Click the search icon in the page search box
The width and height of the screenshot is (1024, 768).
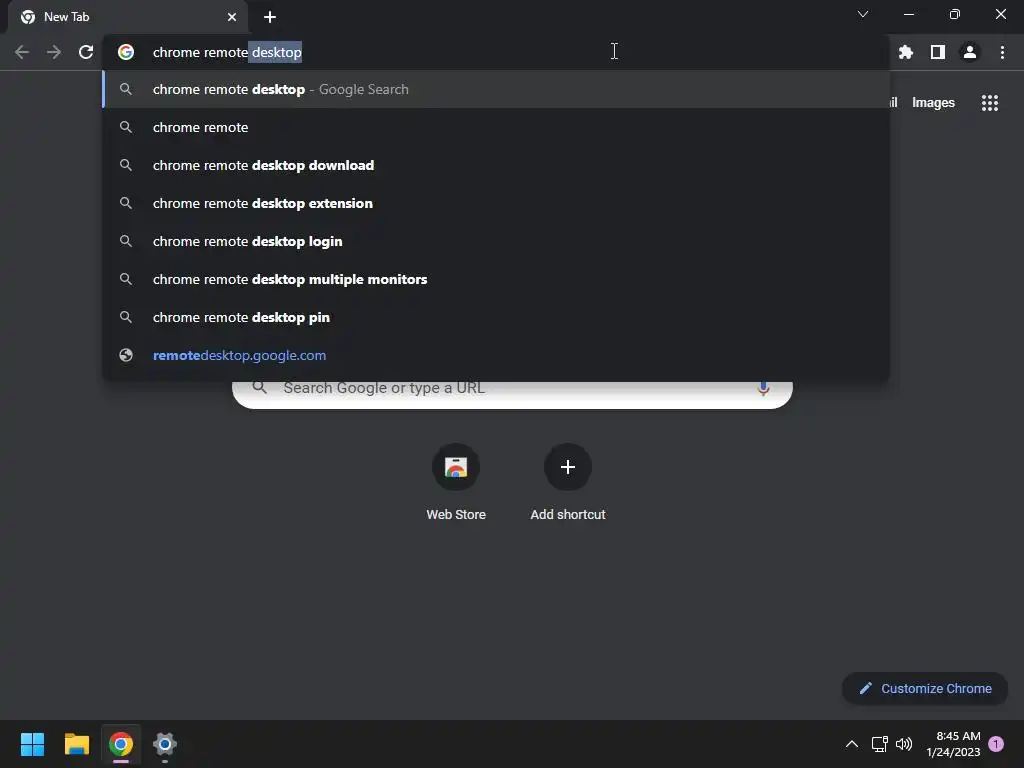point(260,388)
